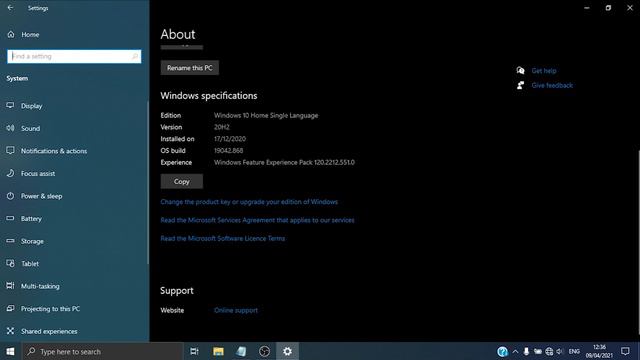Click the blue help question-mark tray icon
The height and width of the screenshot is (360, 640).
point(502,351)
